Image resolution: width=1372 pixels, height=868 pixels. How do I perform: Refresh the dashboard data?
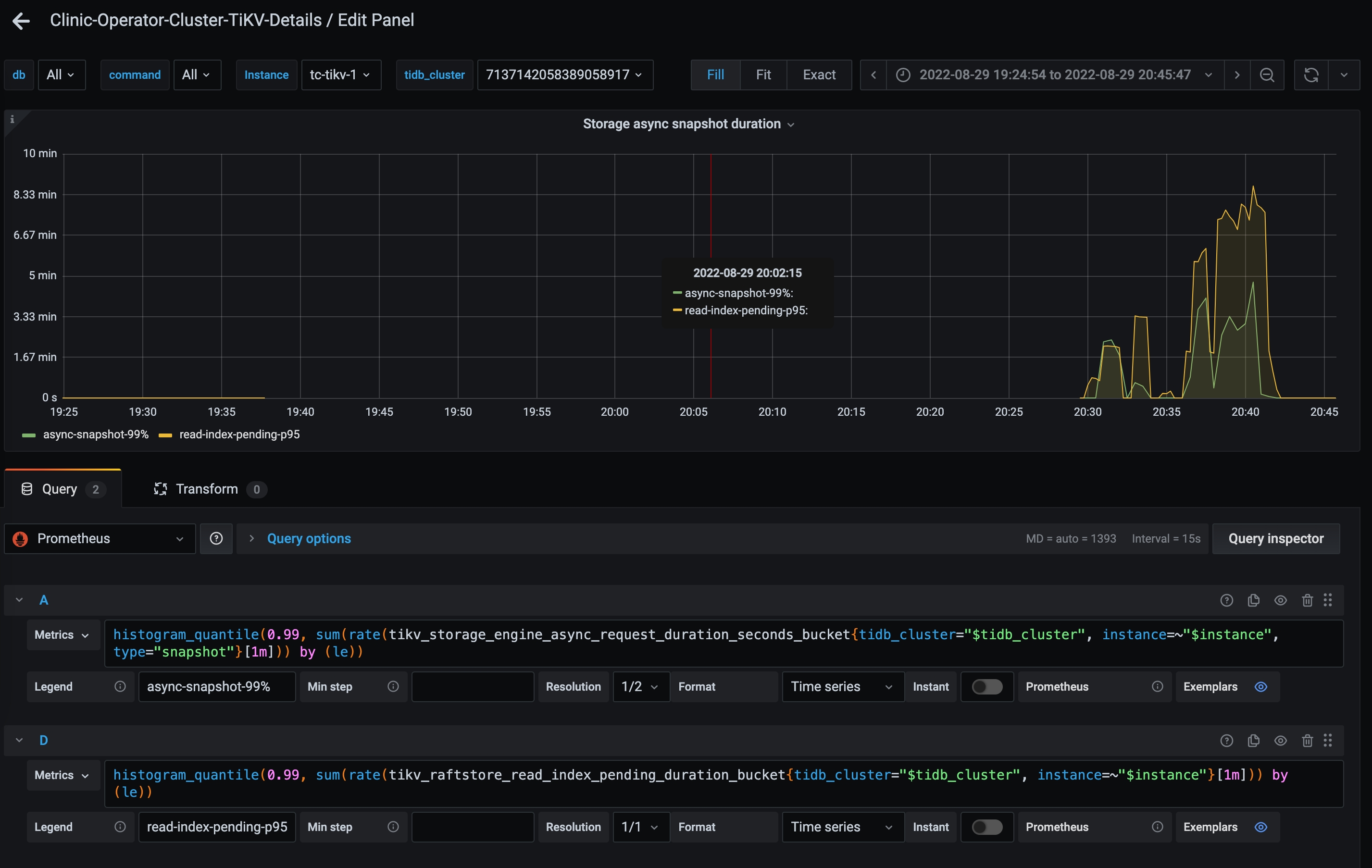[x=1311, y=74]
